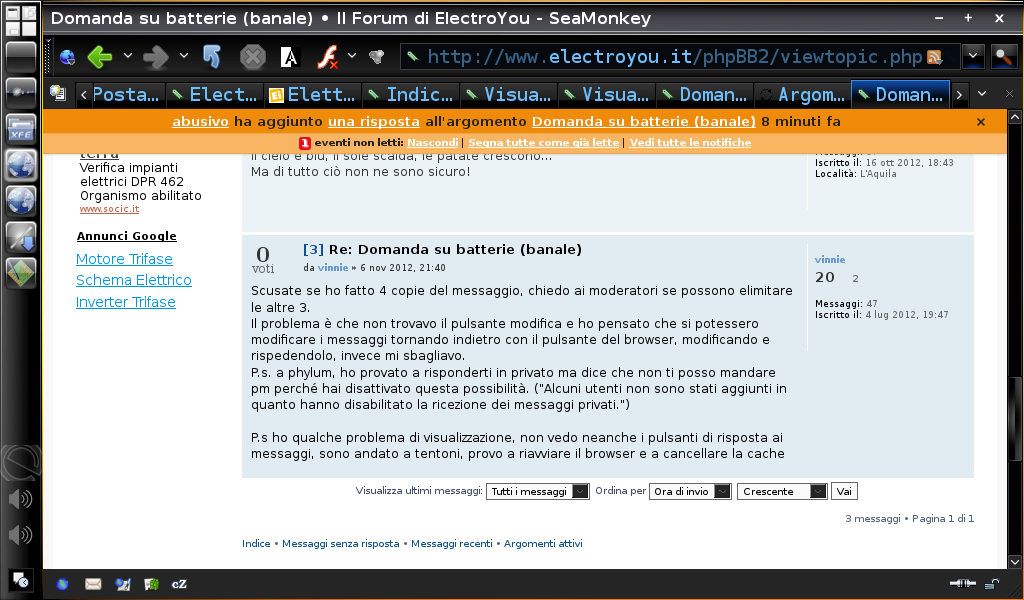The width and height of the screenshot is (1024, 600).
Task: Select the Browser globe icon in component bar
Action: [x=62, y=583]
